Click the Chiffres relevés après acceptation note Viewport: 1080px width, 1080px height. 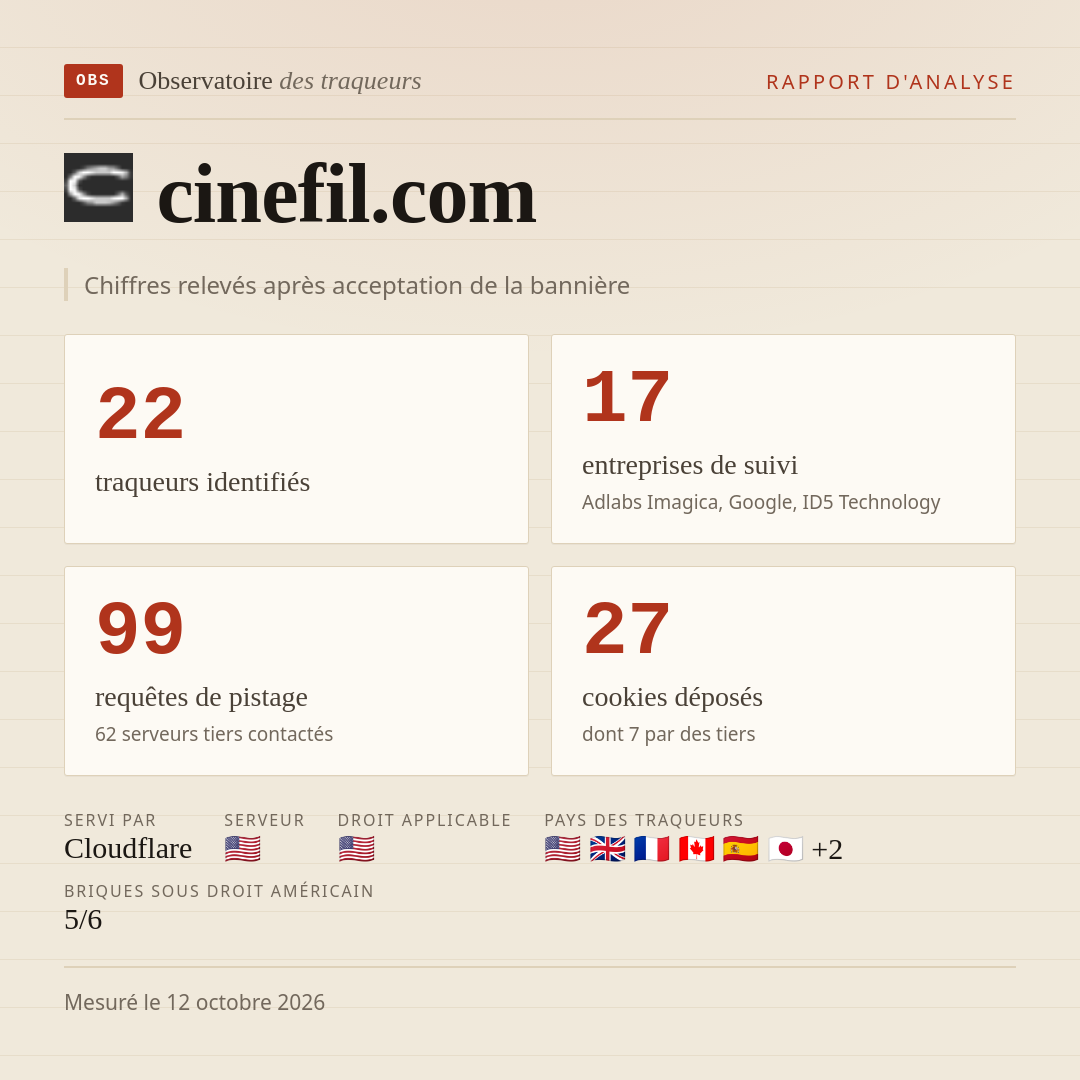click(357, 286)
